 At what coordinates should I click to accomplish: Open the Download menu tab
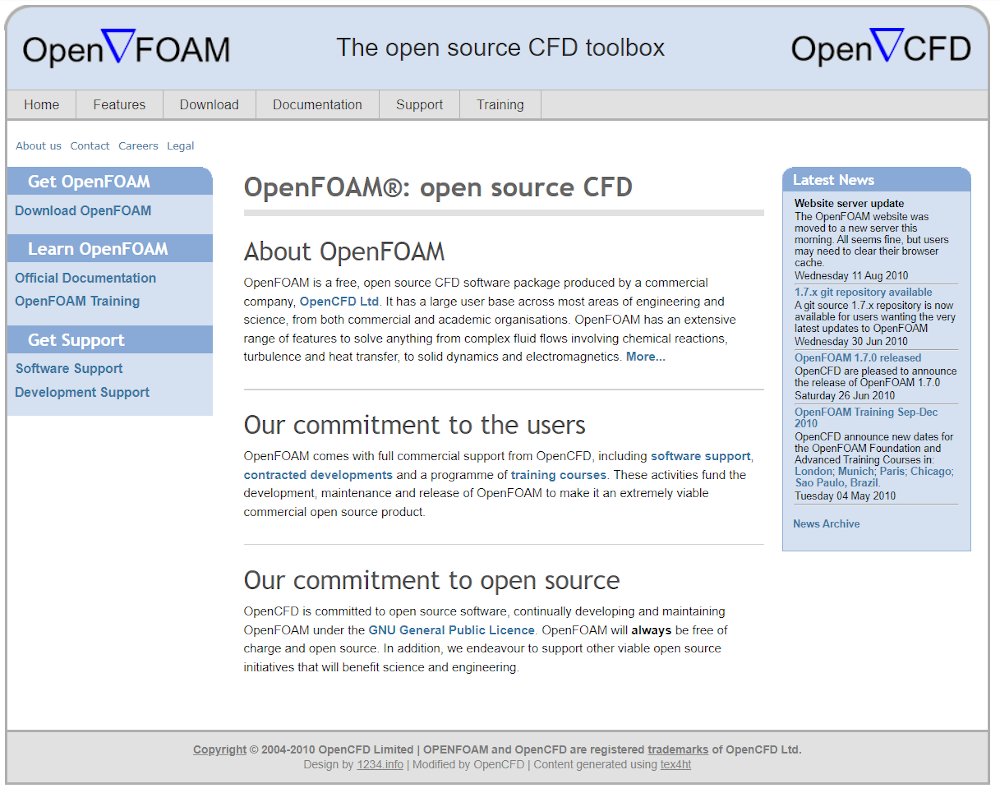coord(209,105)
